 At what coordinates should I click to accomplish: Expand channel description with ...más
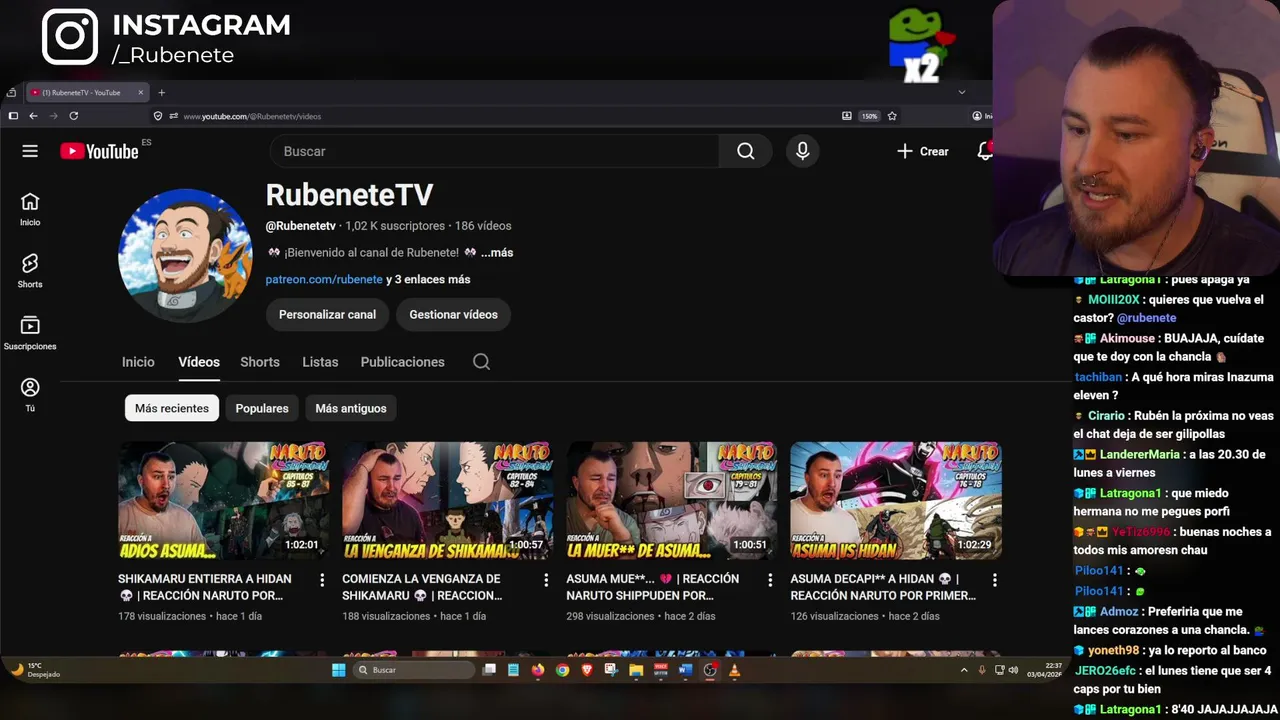point(497,253)
